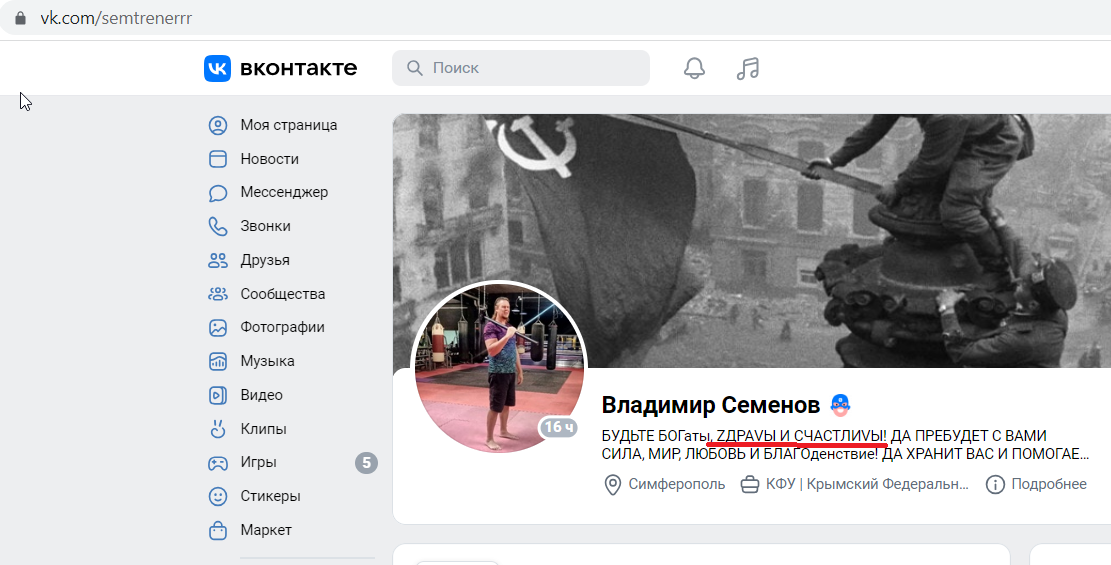Open Клипы section
Screen dimensions: 1111x565
pos(263,429)
